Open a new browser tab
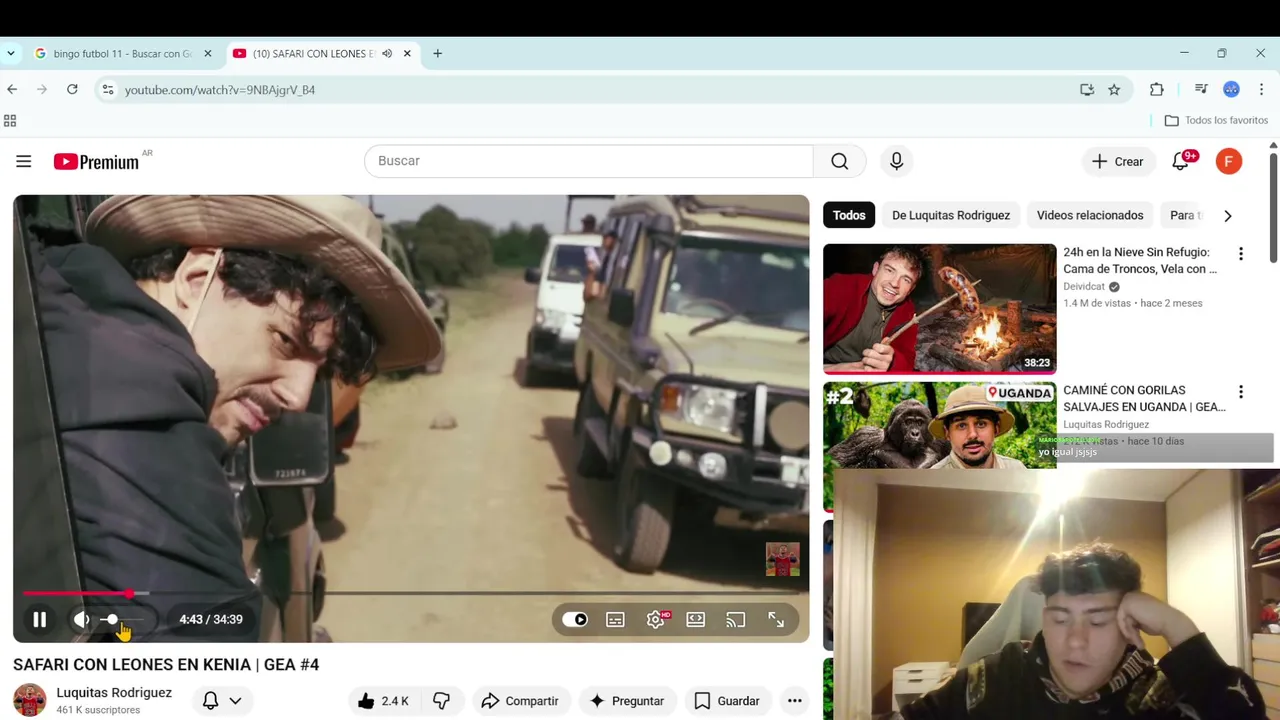Image resolution: width=1280 pixels, height=720 pixels. 437,53
